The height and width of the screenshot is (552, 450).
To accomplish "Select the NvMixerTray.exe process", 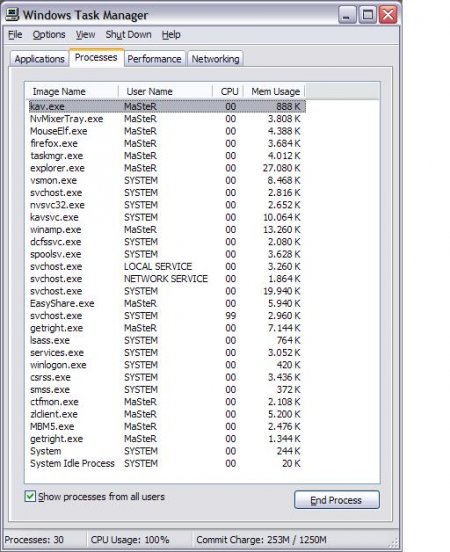I will [x=167, y=119].
